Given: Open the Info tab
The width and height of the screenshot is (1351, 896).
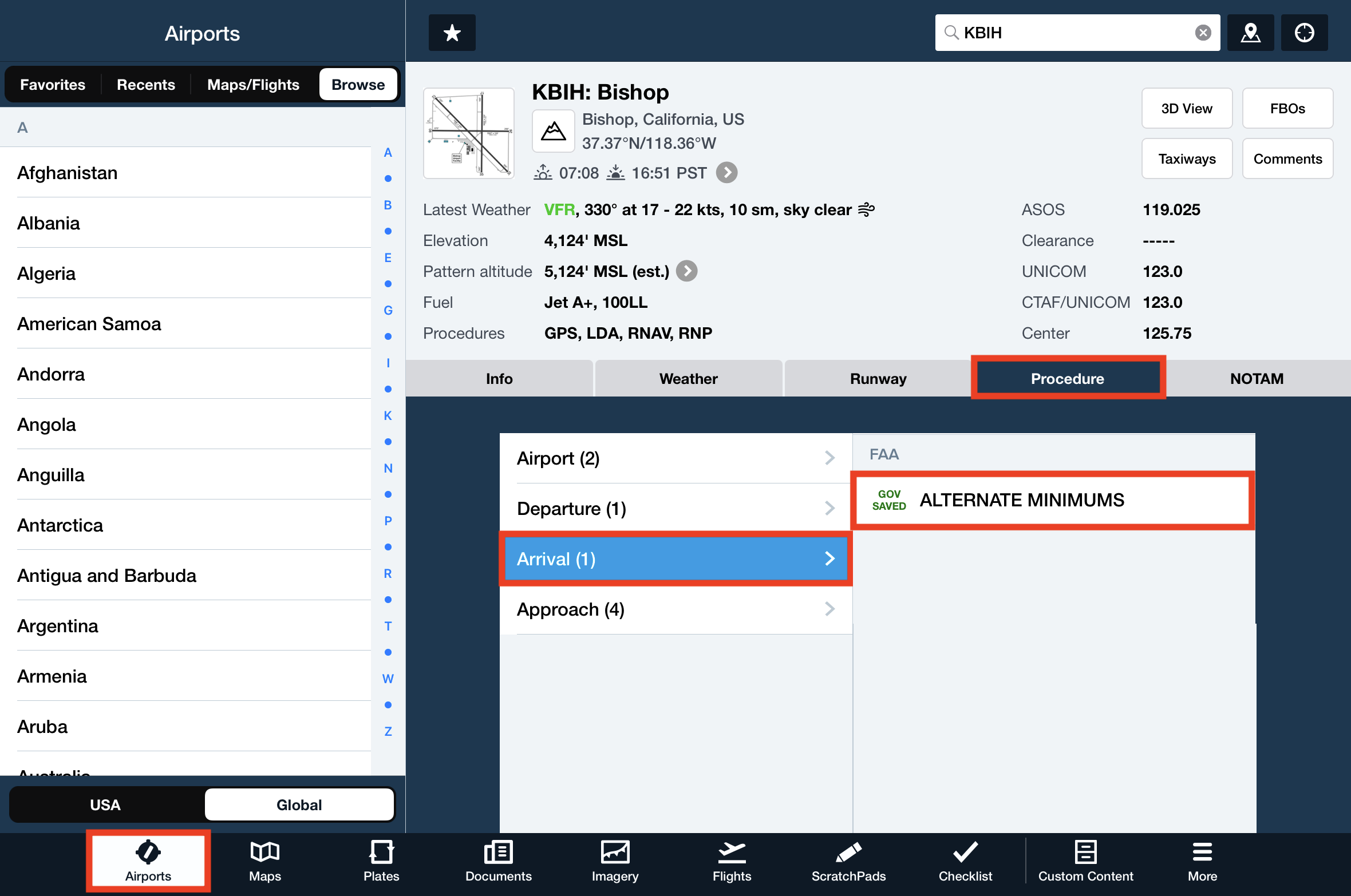Looking at the screenshot, I should (x=499, y=379).
